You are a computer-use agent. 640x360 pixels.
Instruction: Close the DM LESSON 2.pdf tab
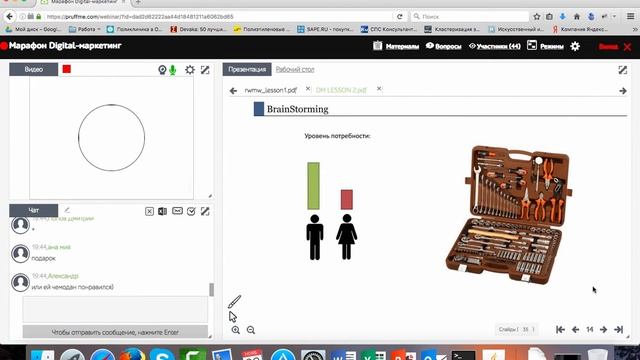(379, 89)
